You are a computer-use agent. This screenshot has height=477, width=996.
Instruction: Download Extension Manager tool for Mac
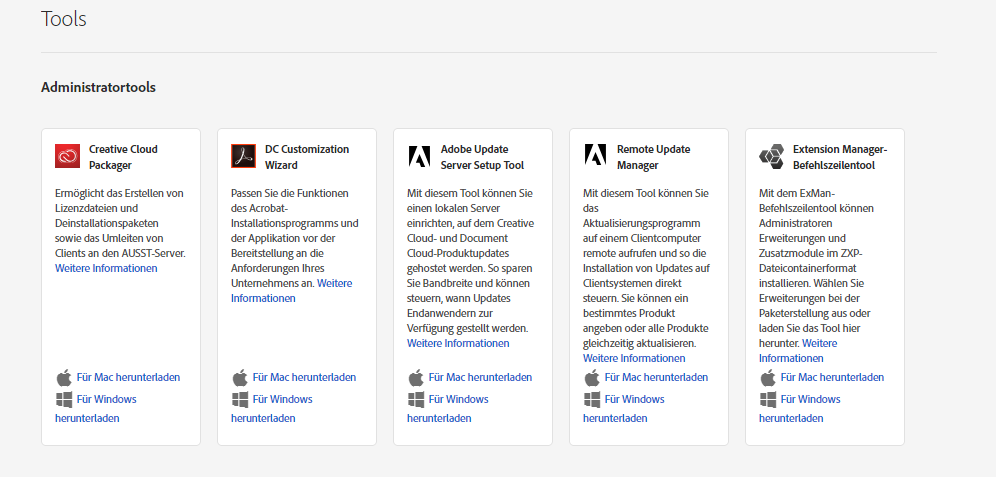[832, 377]
